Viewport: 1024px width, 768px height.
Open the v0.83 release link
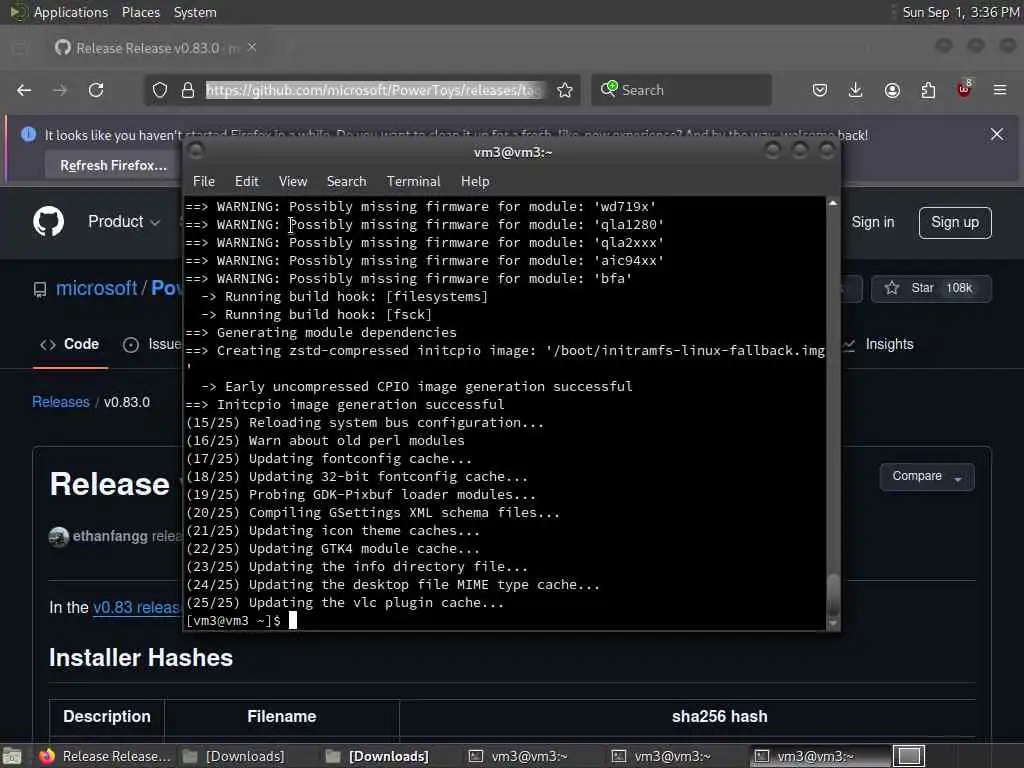pyautogui.click(x=136, y=607)
